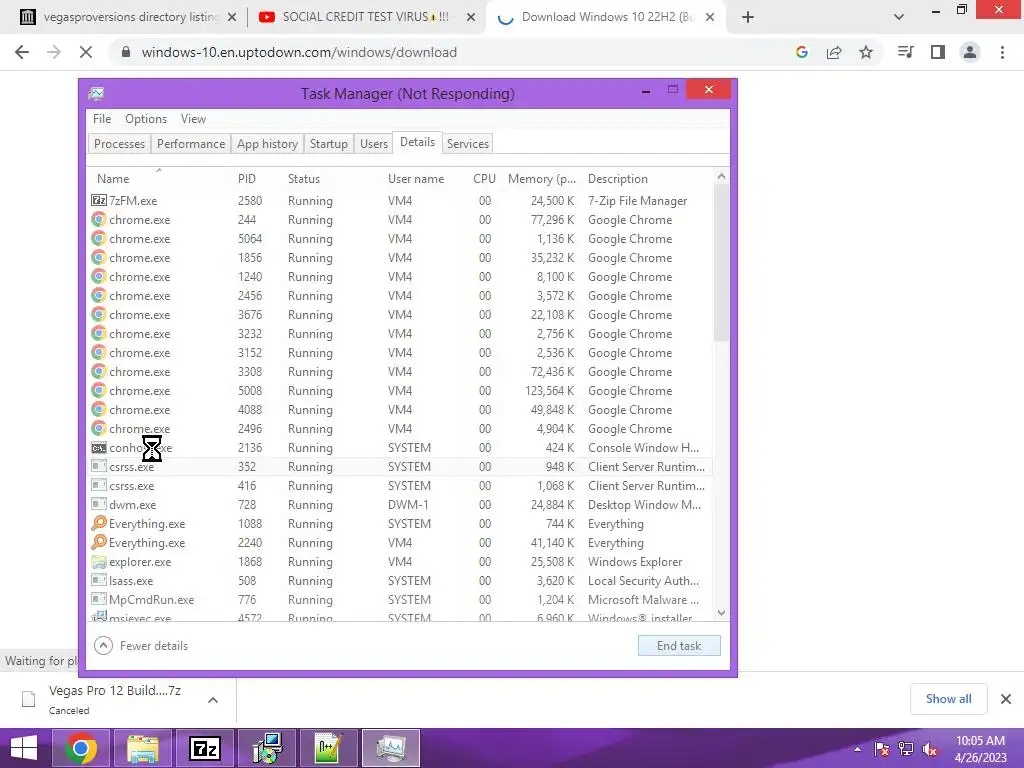Click the muted volume tray icon

[x=930, y=749]
